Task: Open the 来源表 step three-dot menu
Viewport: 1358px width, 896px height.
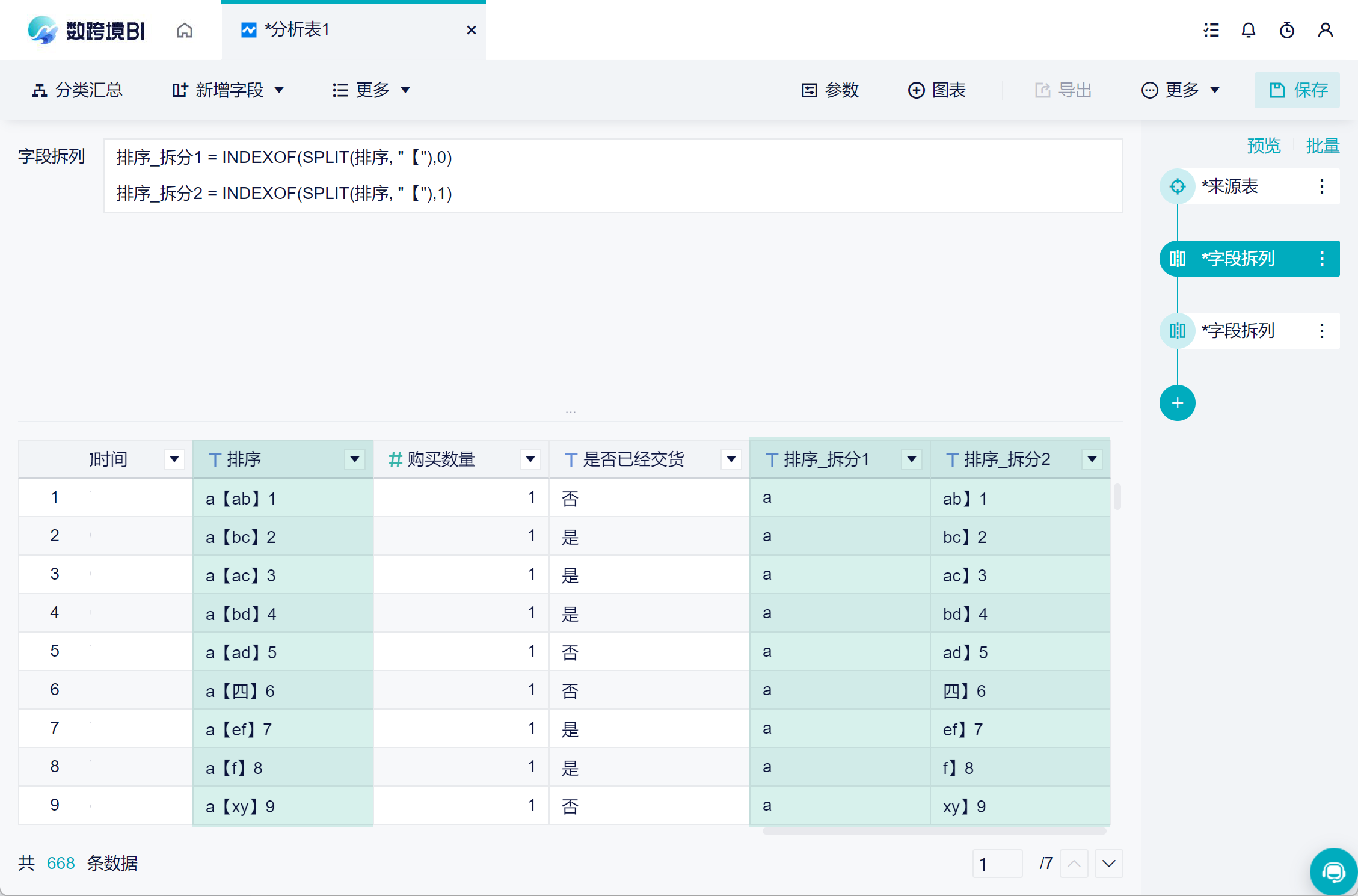Action: (1322, 186)
